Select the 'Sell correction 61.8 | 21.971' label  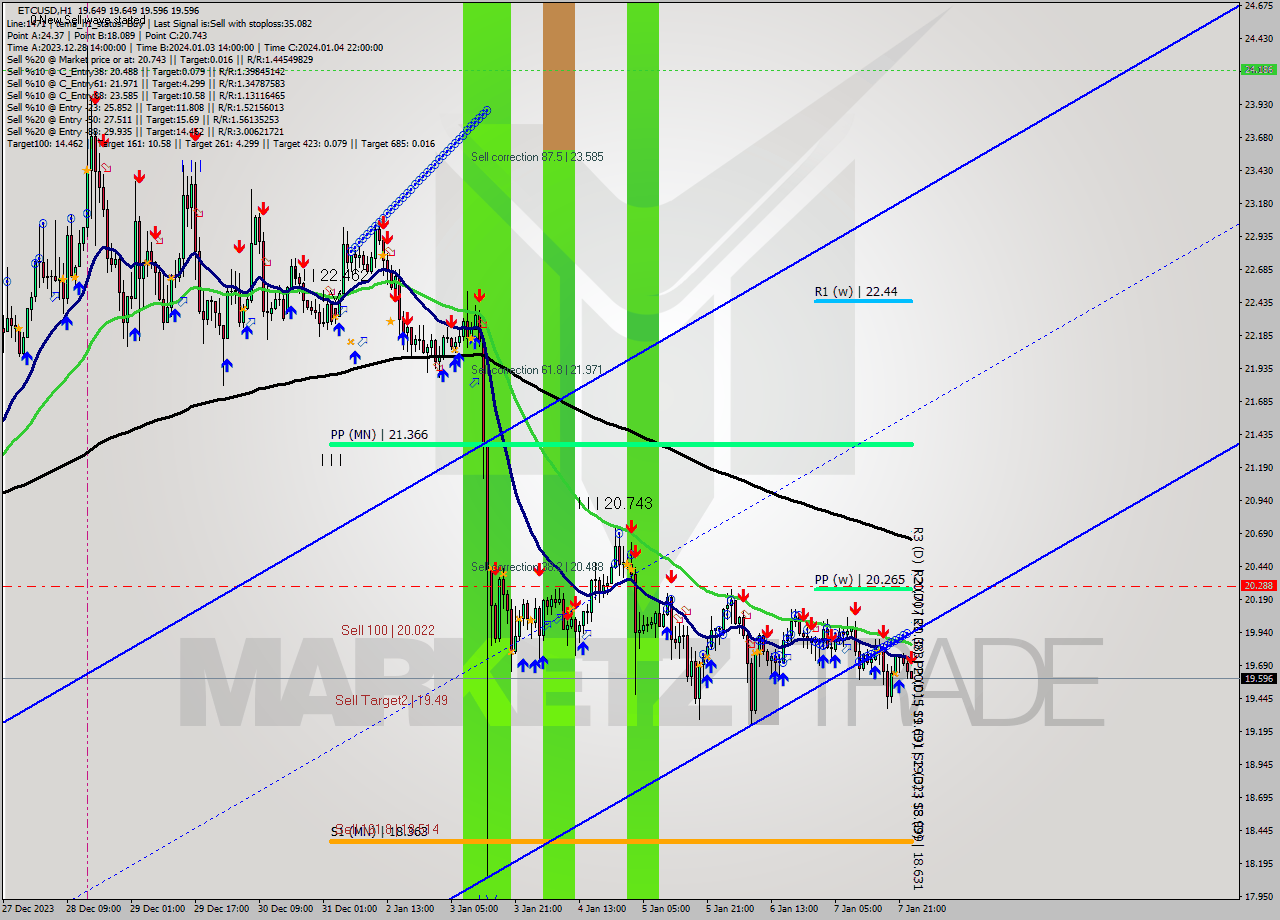(x=537, y=370)
